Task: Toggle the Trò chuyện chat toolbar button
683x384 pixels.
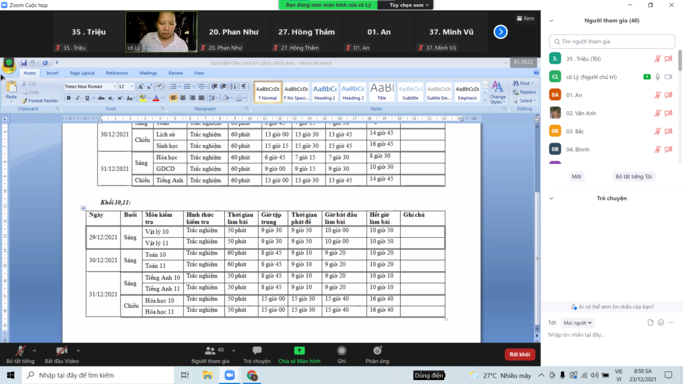Action: (x=257, y=354)
